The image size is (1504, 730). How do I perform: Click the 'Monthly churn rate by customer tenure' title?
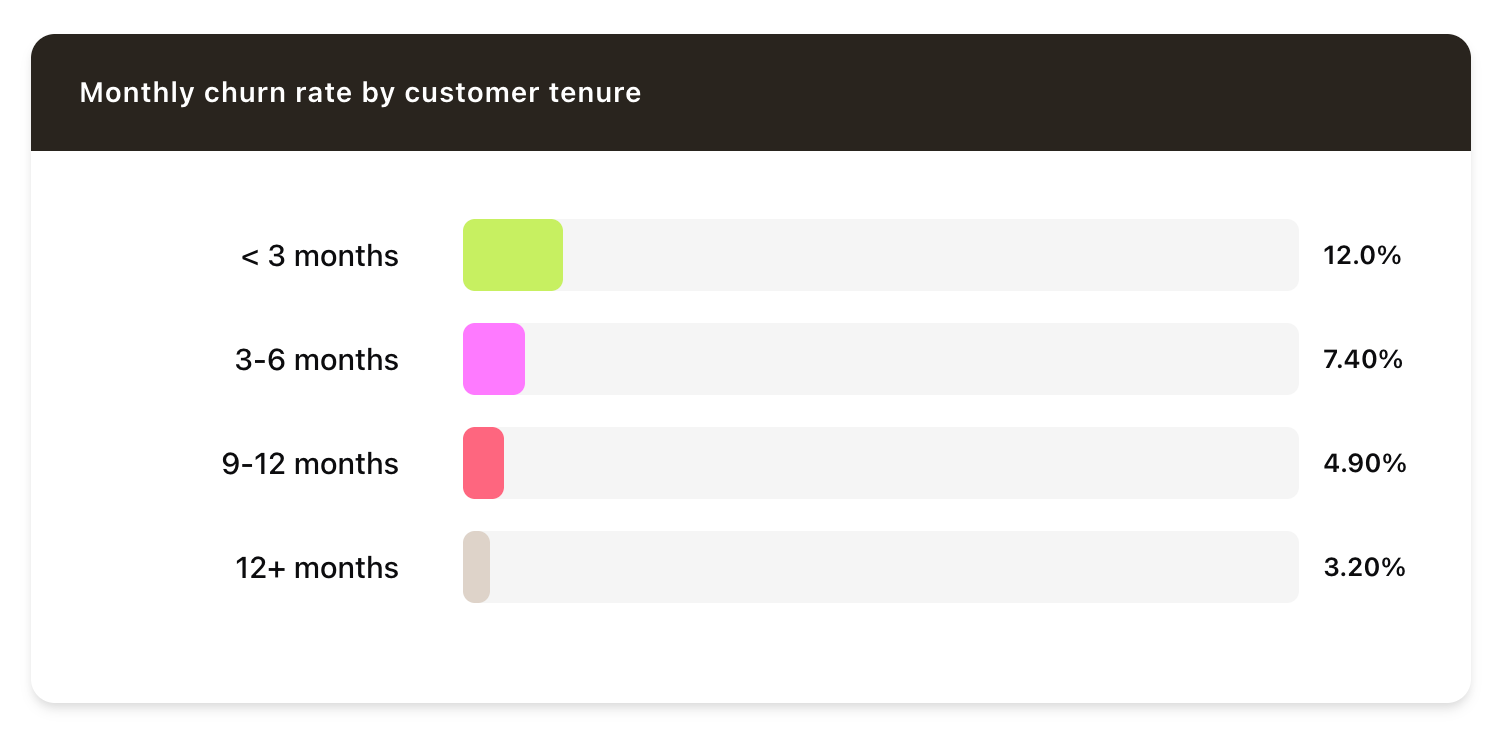360,93
